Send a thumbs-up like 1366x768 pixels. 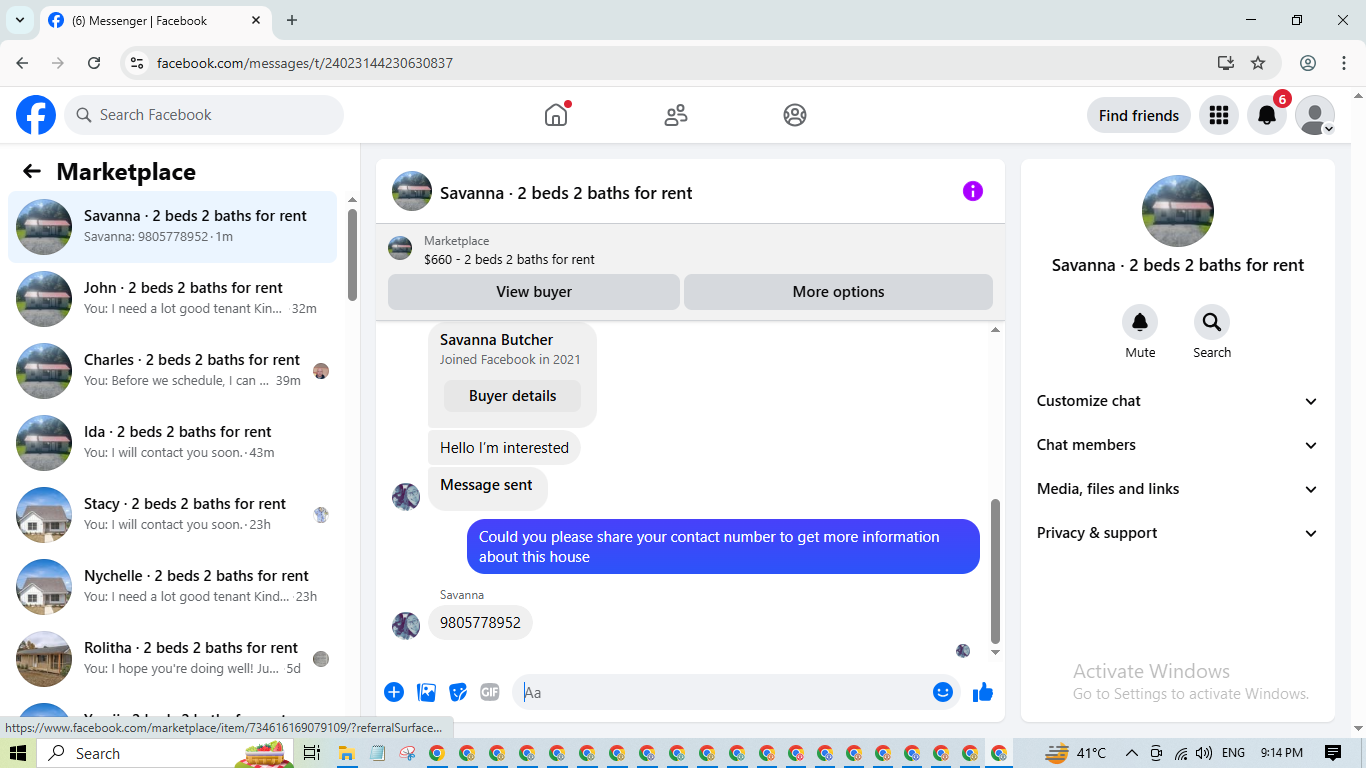click(x=983, y=692)
